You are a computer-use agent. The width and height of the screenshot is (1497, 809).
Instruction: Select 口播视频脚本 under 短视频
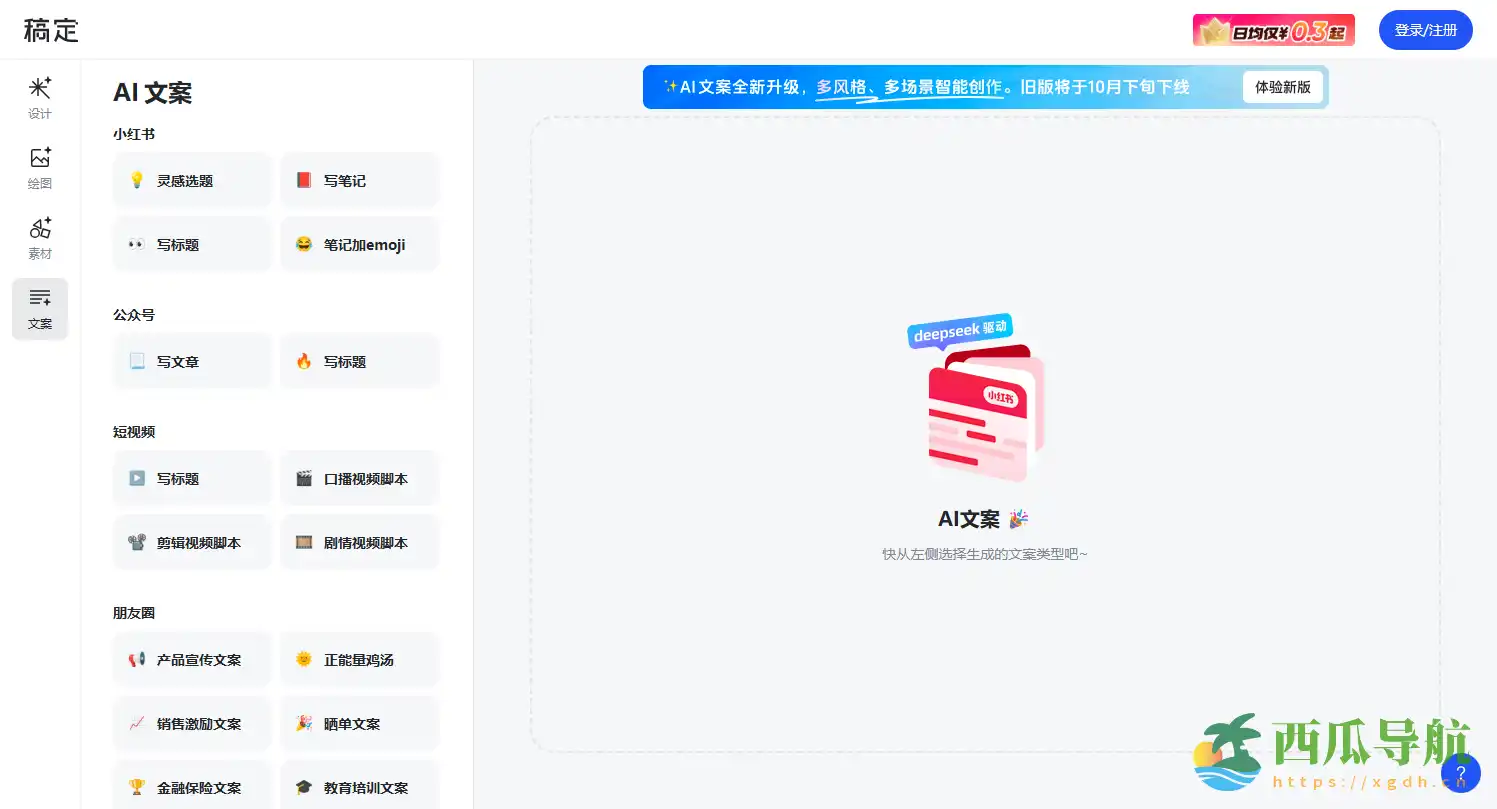pyautogui.click(x=359, y=479)
